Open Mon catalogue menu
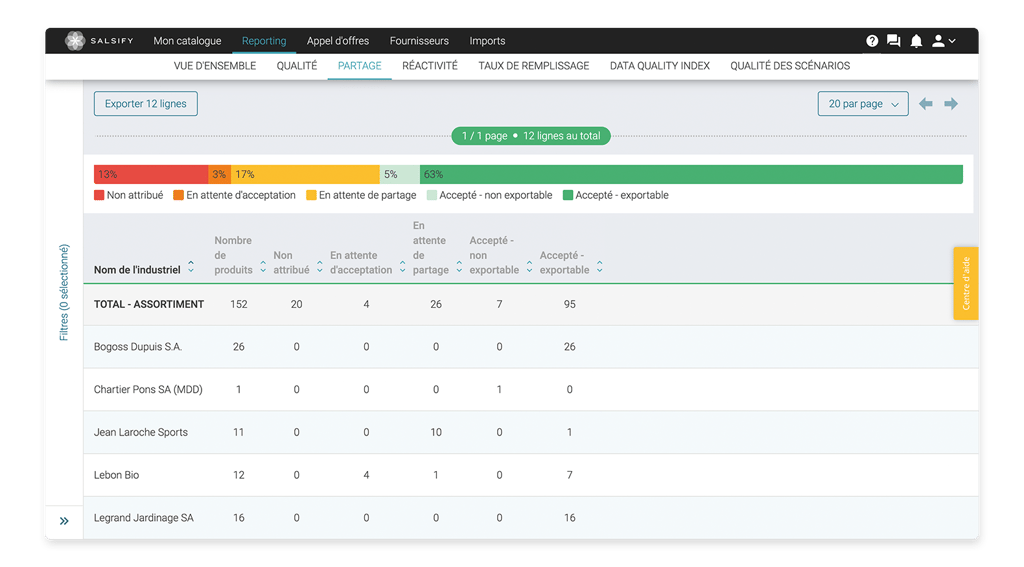Screen dimensions: 1024x567 tap(187, 40)
